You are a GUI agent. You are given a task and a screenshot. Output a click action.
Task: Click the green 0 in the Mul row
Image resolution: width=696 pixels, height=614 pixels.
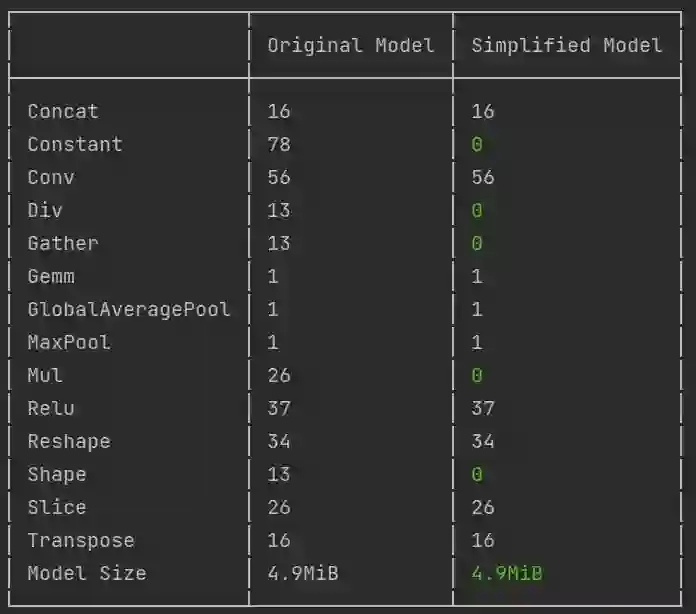[477, 375]
